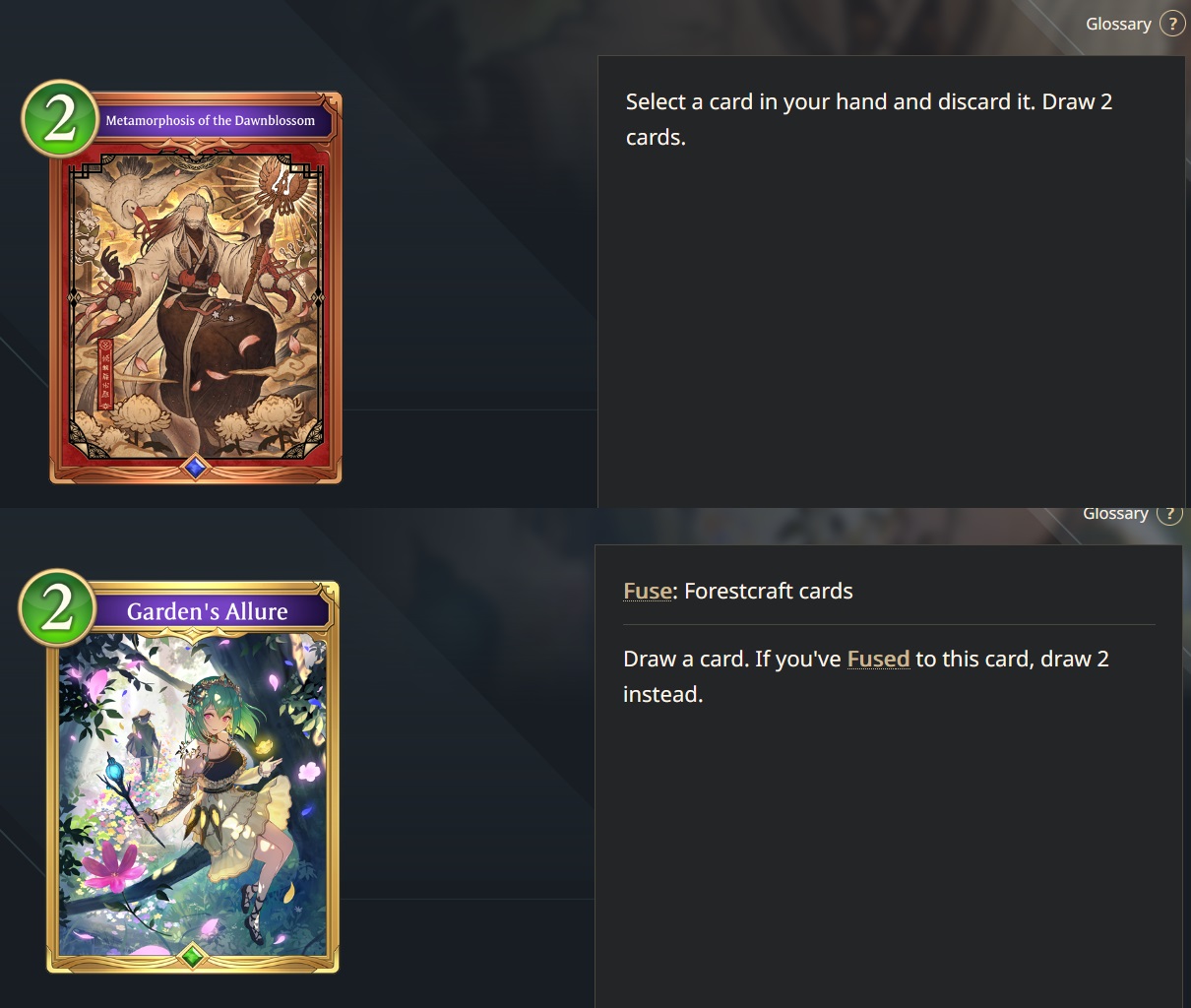Click the blue rarity gem on Metamorphosis card

pyautogui.click(x=195, y=468)
